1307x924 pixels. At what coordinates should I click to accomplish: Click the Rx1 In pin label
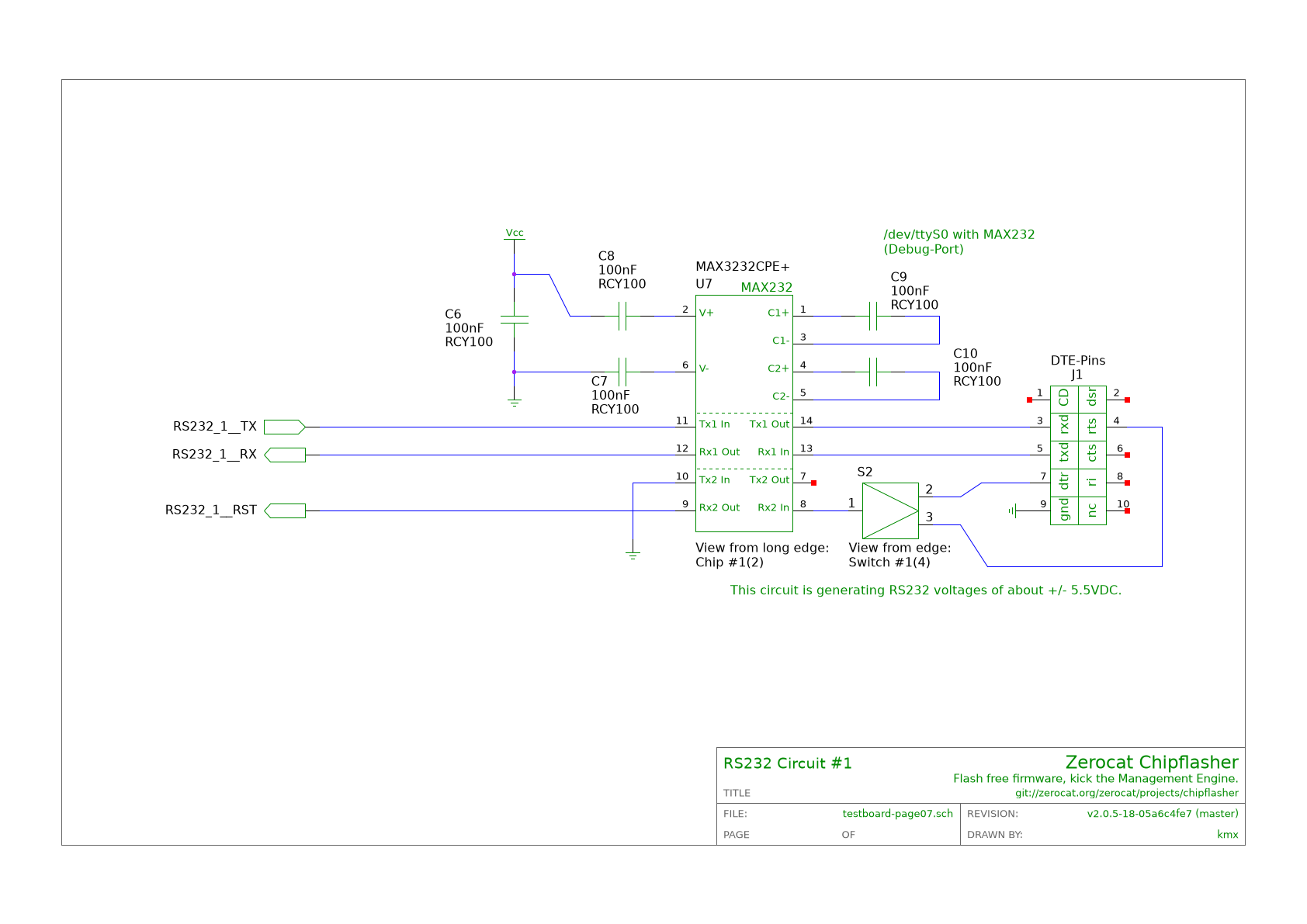pyautogui.click(x=774, y=452)
